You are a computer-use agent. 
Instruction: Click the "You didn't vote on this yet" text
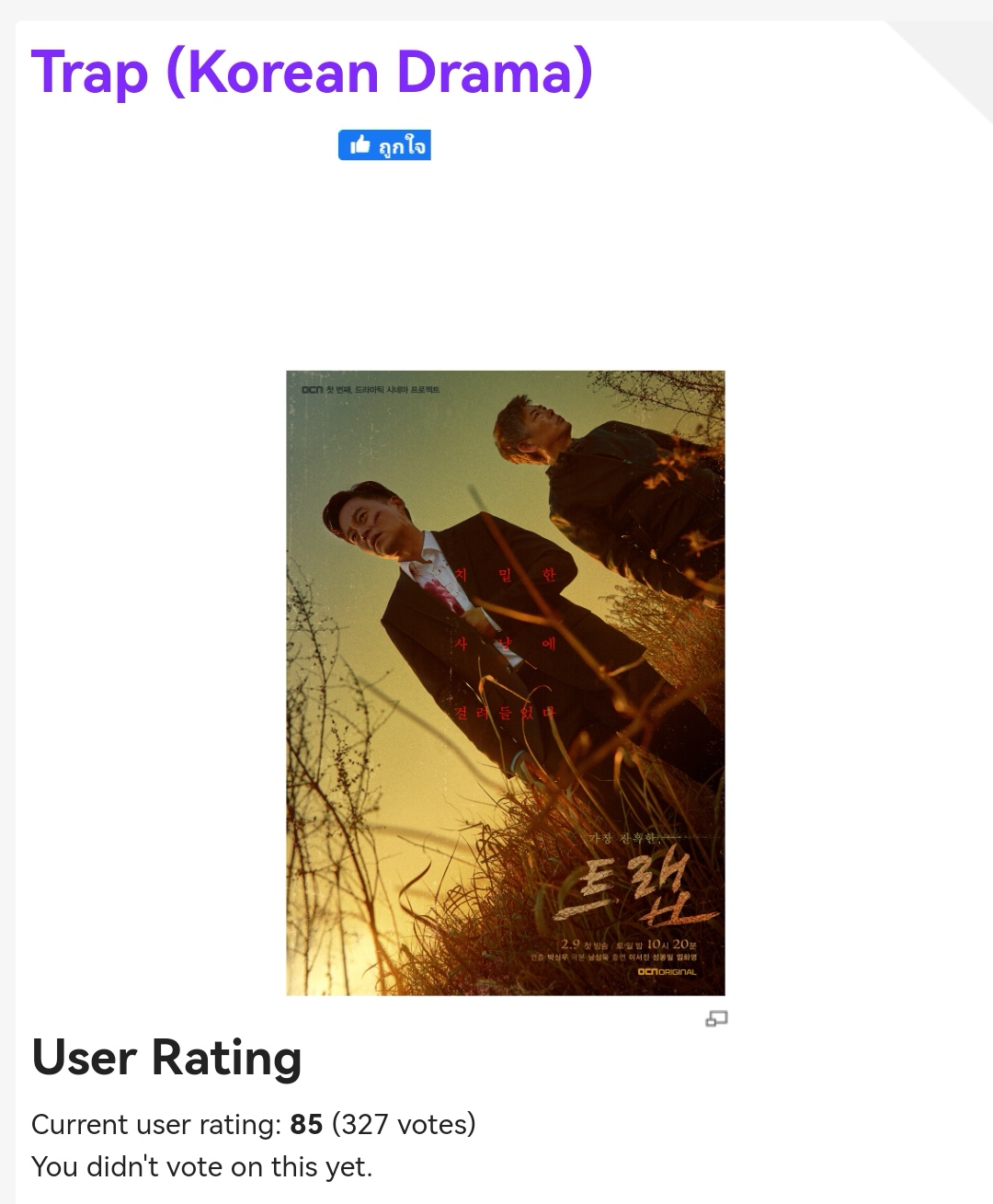pyautogui.click(x=202, y=1166)
